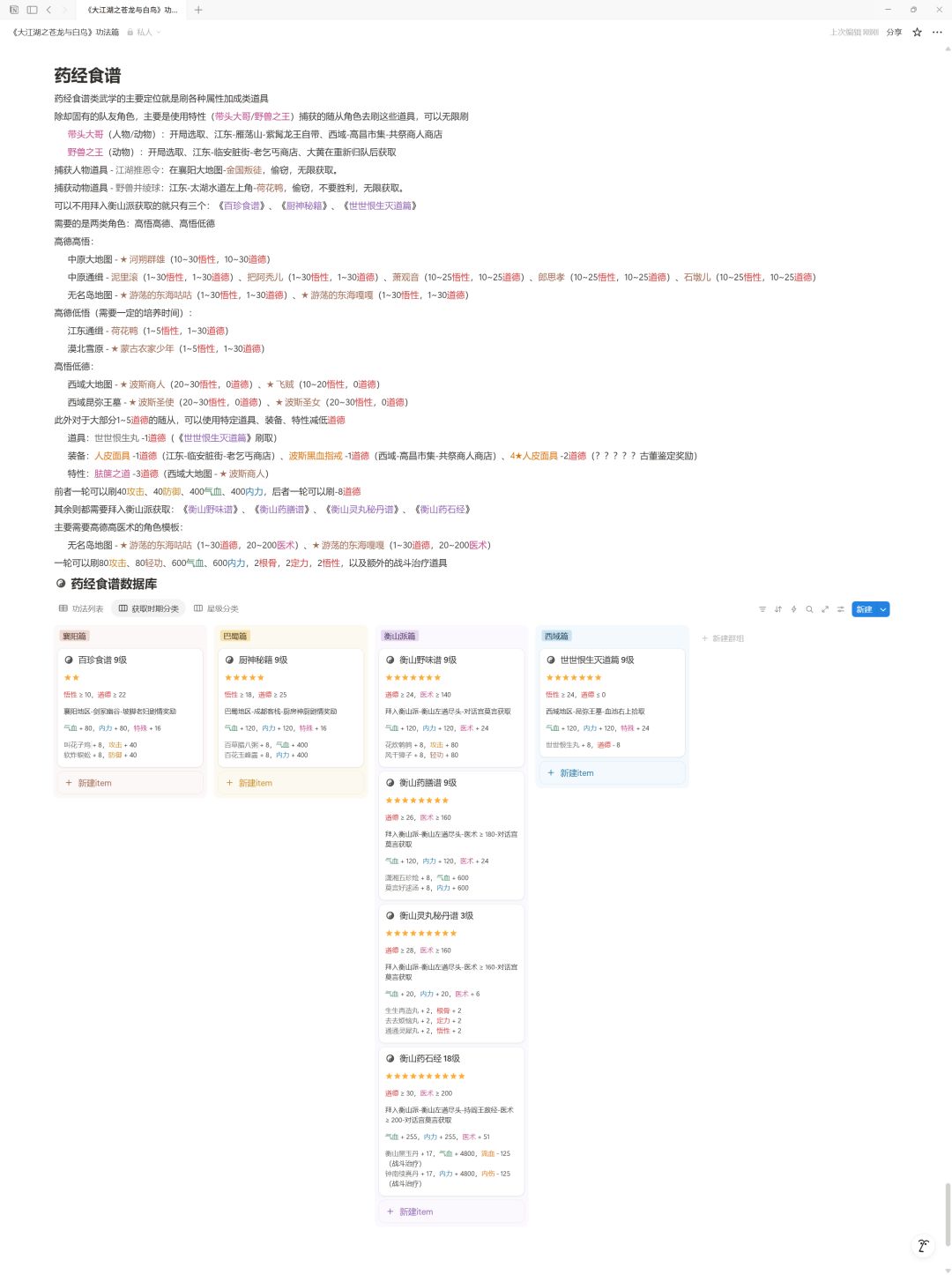Open the 厨神秘籍 9级 card

(x=291, y=708)
